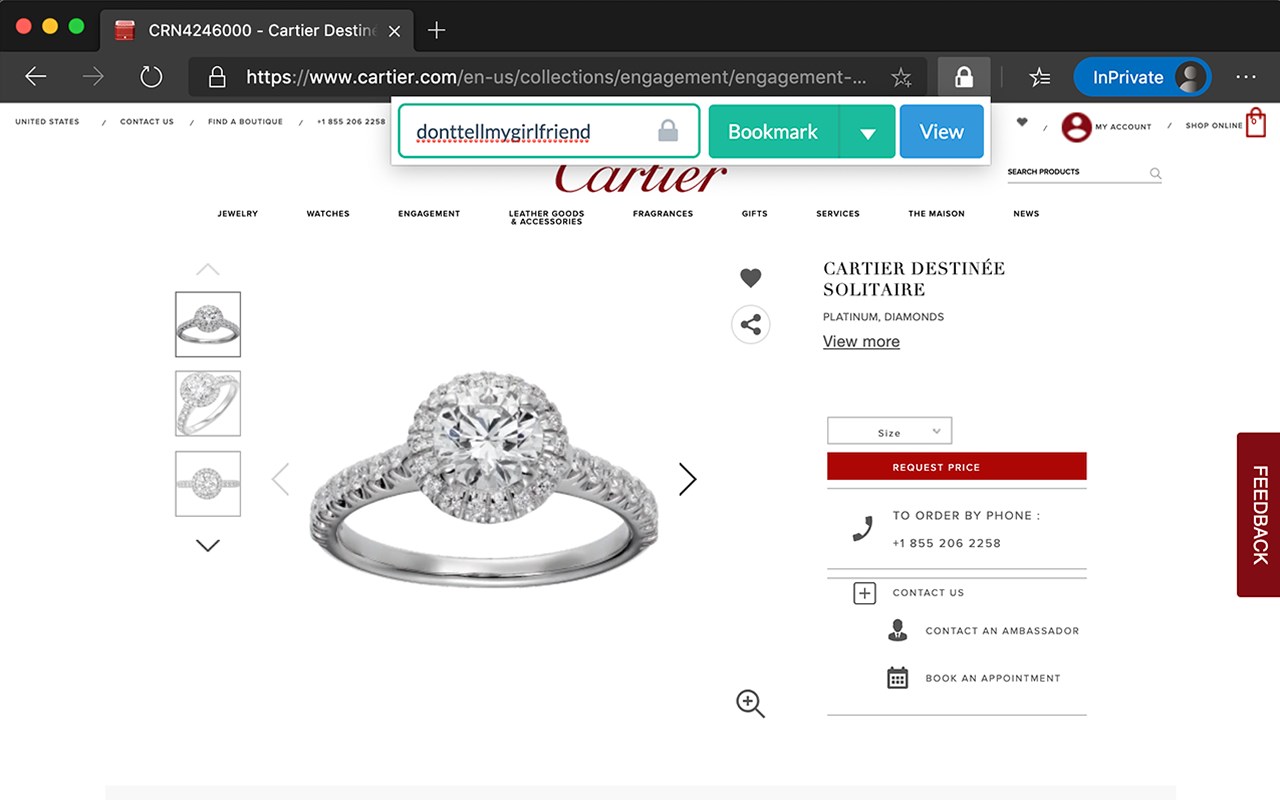Click Find a Boutique link
The width and height of the screenshot is (1280, 800).
245,122
